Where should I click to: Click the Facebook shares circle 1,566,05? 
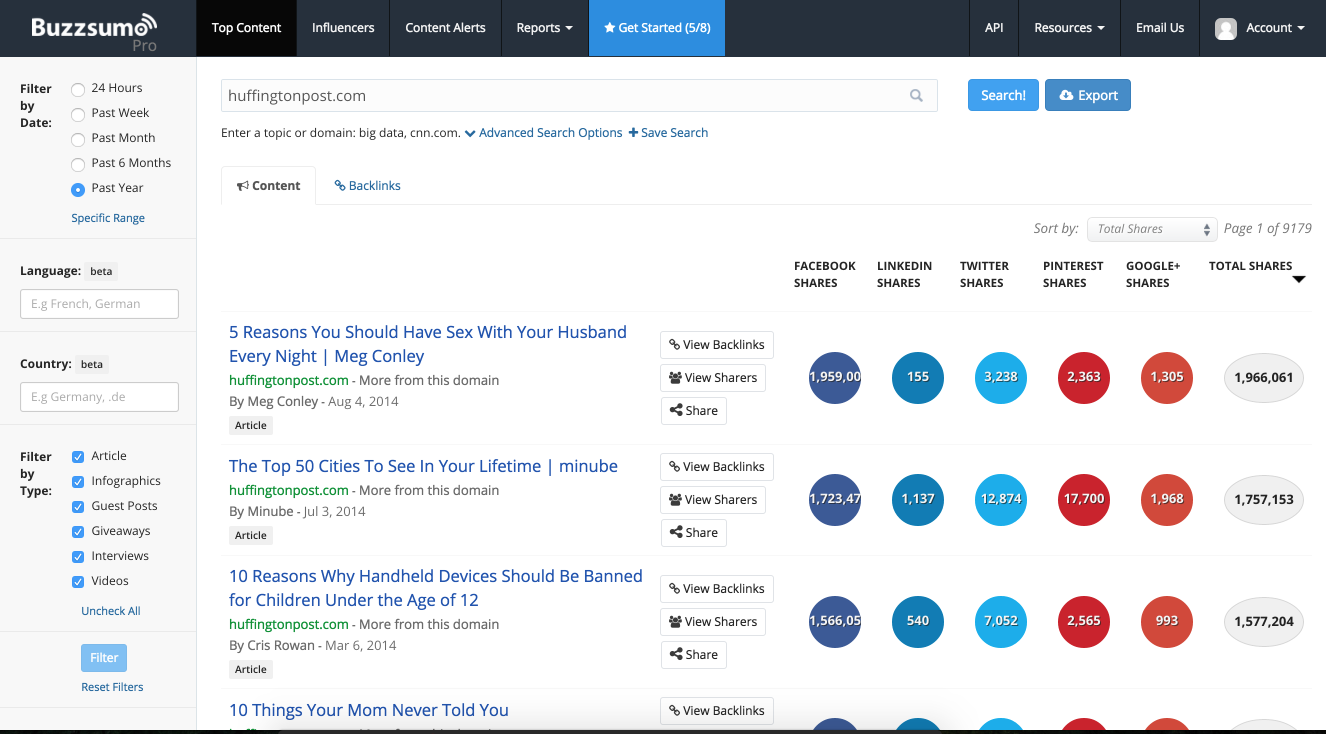(835, 621)
